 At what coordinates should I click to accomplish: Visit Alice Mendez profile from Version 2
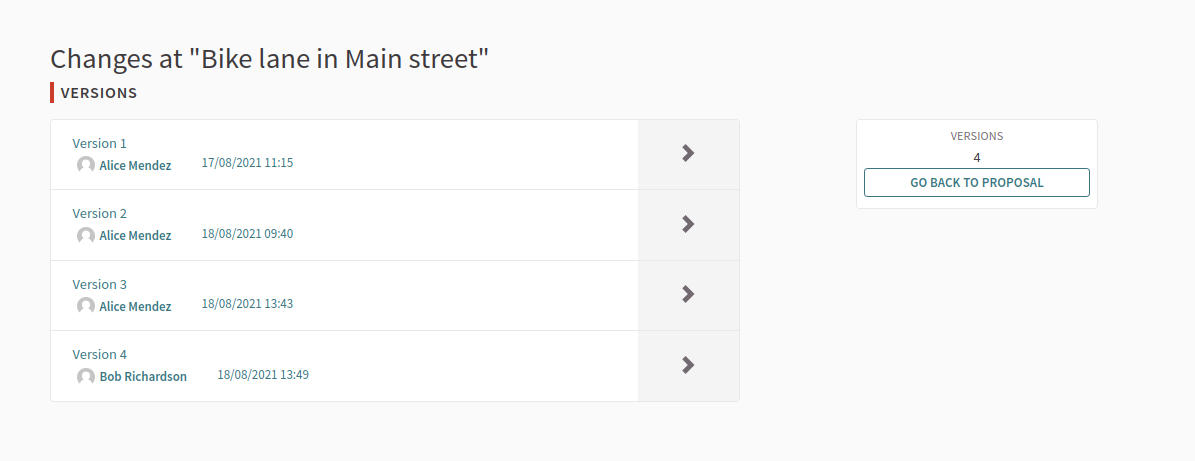(135, 235)
